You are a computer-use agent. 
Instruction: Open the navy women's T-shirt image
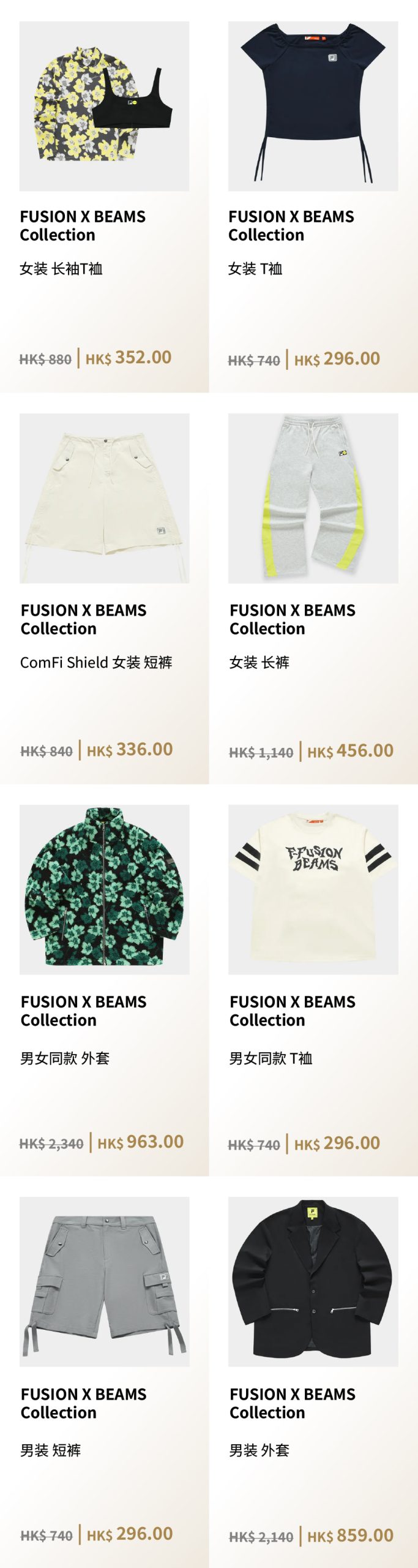(x=313, y=107)
